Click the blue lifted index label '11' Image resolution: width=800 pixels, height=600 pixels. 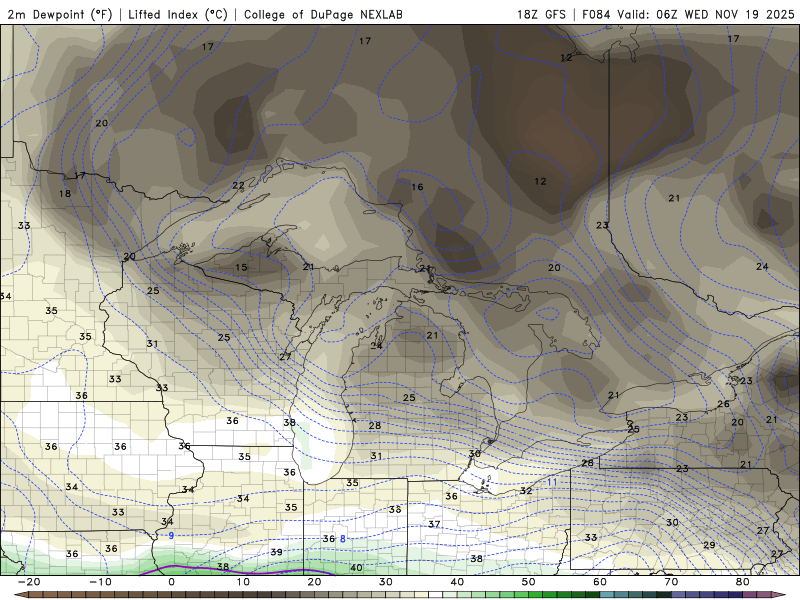552,482
